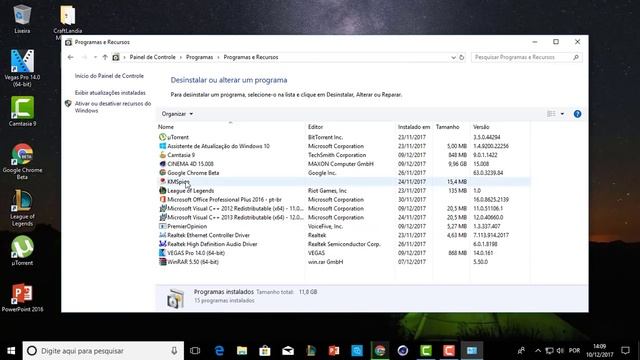
Task: Open PowerPoint from the taskbar
Action: [x=334, y=351]
